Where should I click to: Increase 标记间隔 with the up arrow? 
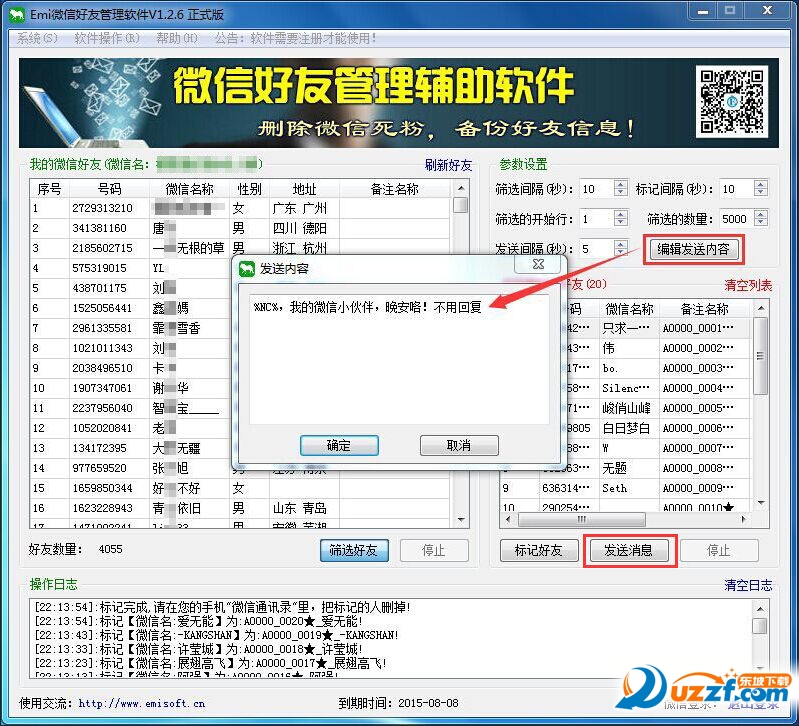(760, 185)
